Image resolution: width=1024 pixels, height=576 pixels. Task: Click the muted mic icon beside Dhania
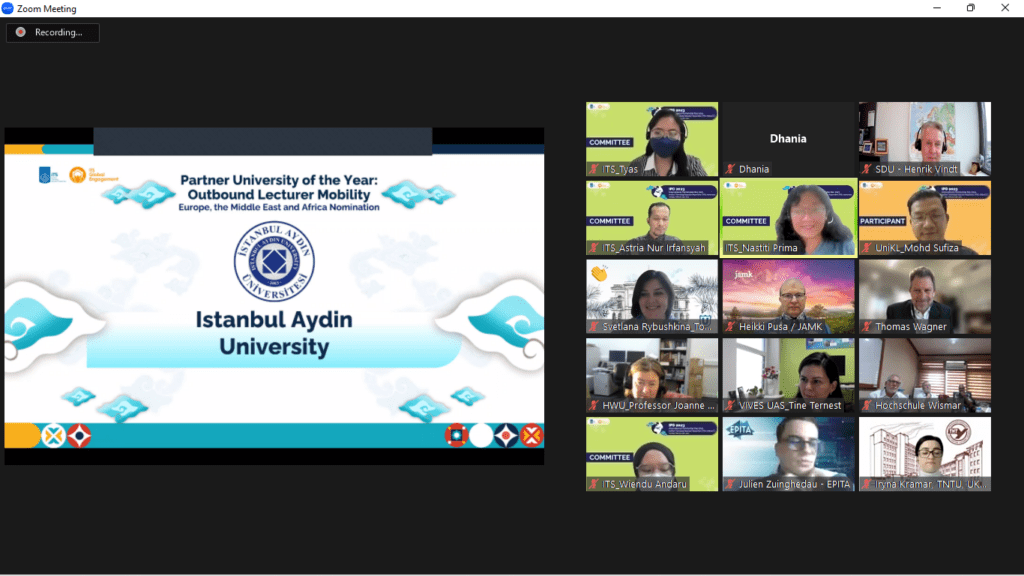pyautogui.click(x=730, y=169)
